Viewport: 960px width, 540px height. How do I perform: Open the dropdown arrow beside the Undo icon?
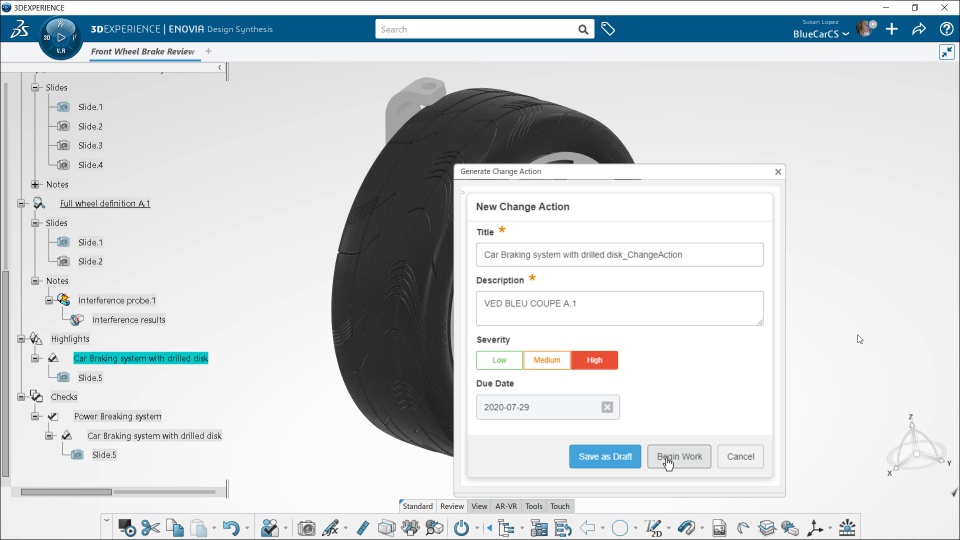pyautogui.click(x=247, y=528)
